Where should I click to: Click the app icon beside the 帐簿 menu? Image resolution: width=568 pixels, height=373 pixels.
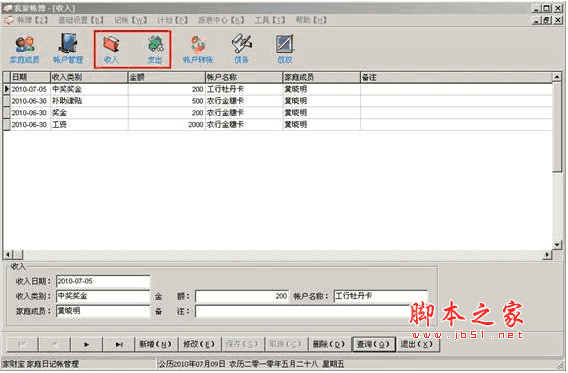click(9, 20)
